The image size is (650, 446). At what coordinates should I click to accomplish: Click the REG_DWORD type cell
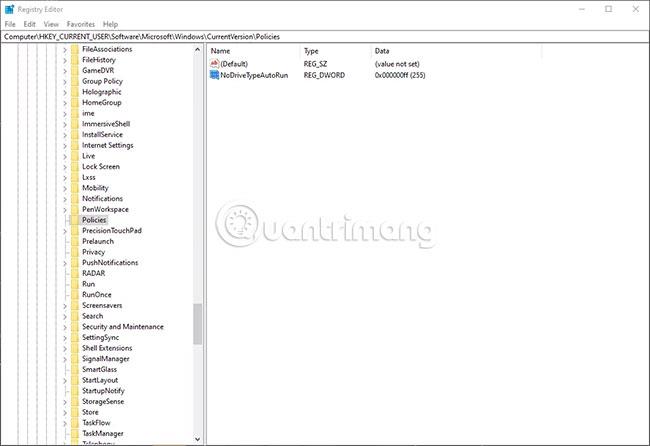(x=324, y=75)
